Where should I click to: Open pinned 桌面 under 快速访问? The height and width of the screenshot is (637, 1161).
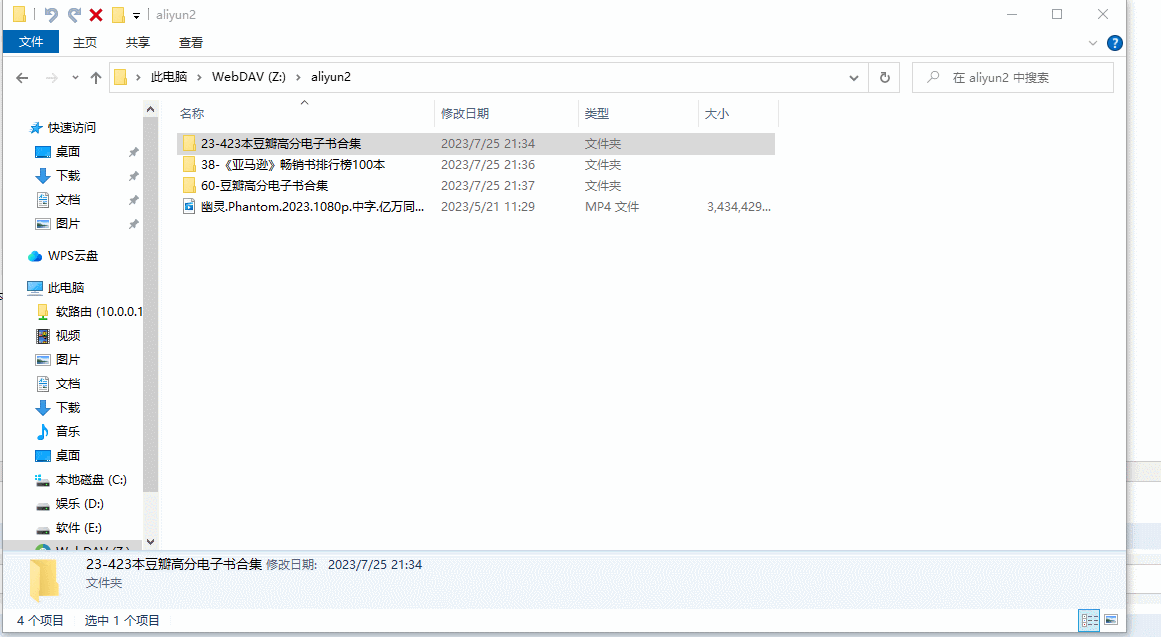coord(67,151)
